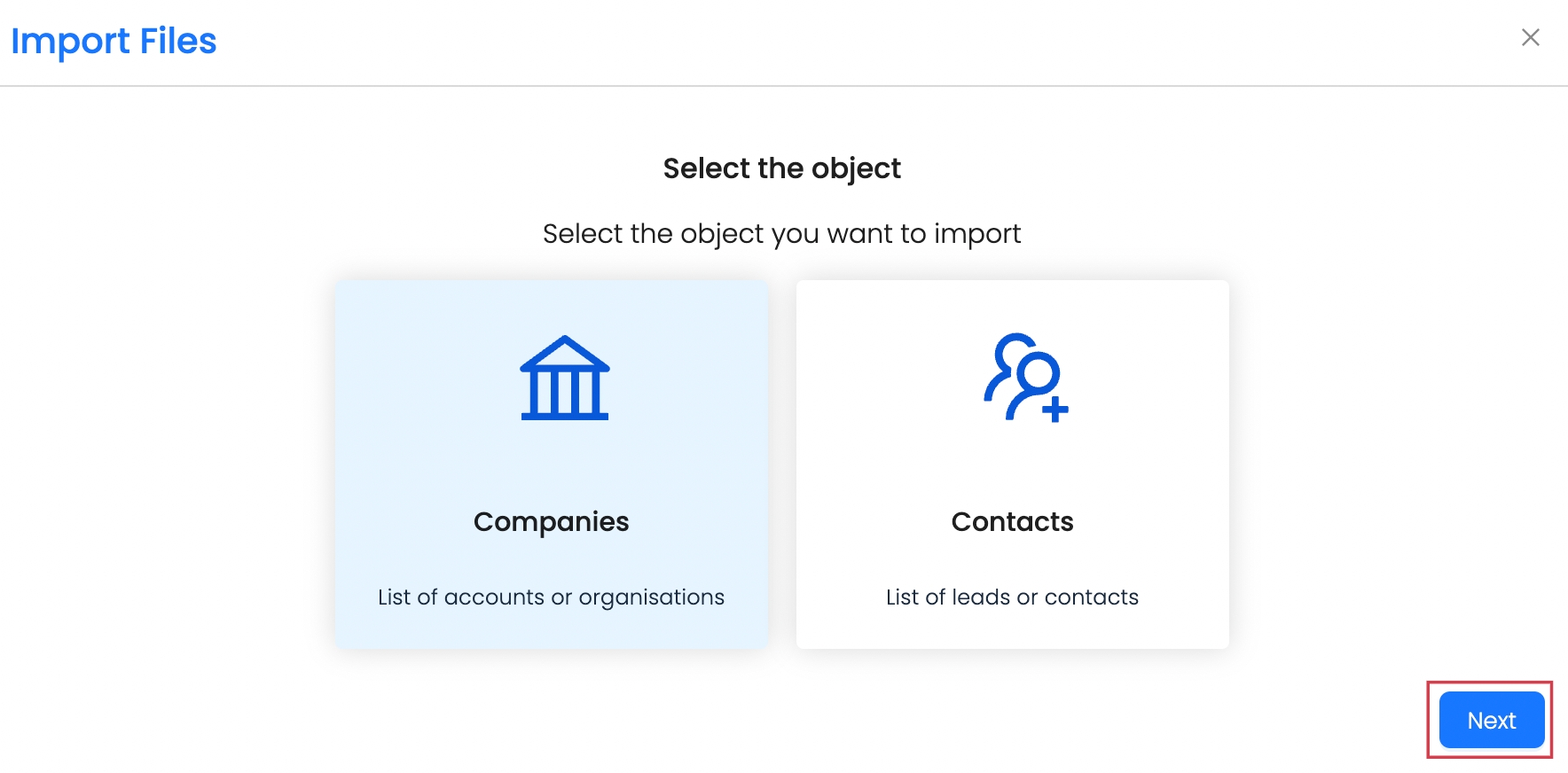
Task: Click "List of leads or contacts" text
Action: [1012, 597]
